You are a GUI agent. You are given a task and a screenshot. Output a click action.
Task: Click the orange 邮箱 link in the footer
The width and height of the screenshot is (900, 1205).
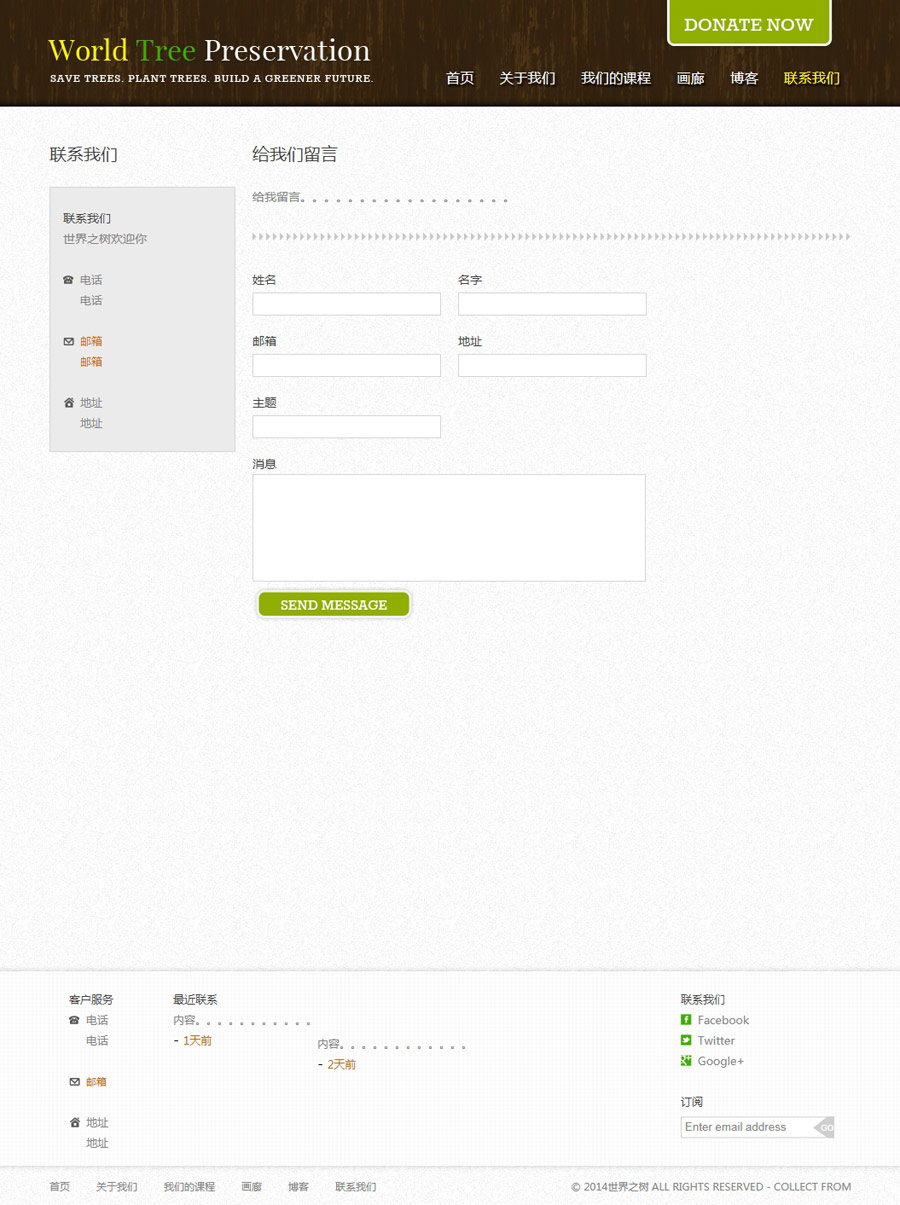(96, 1082)
